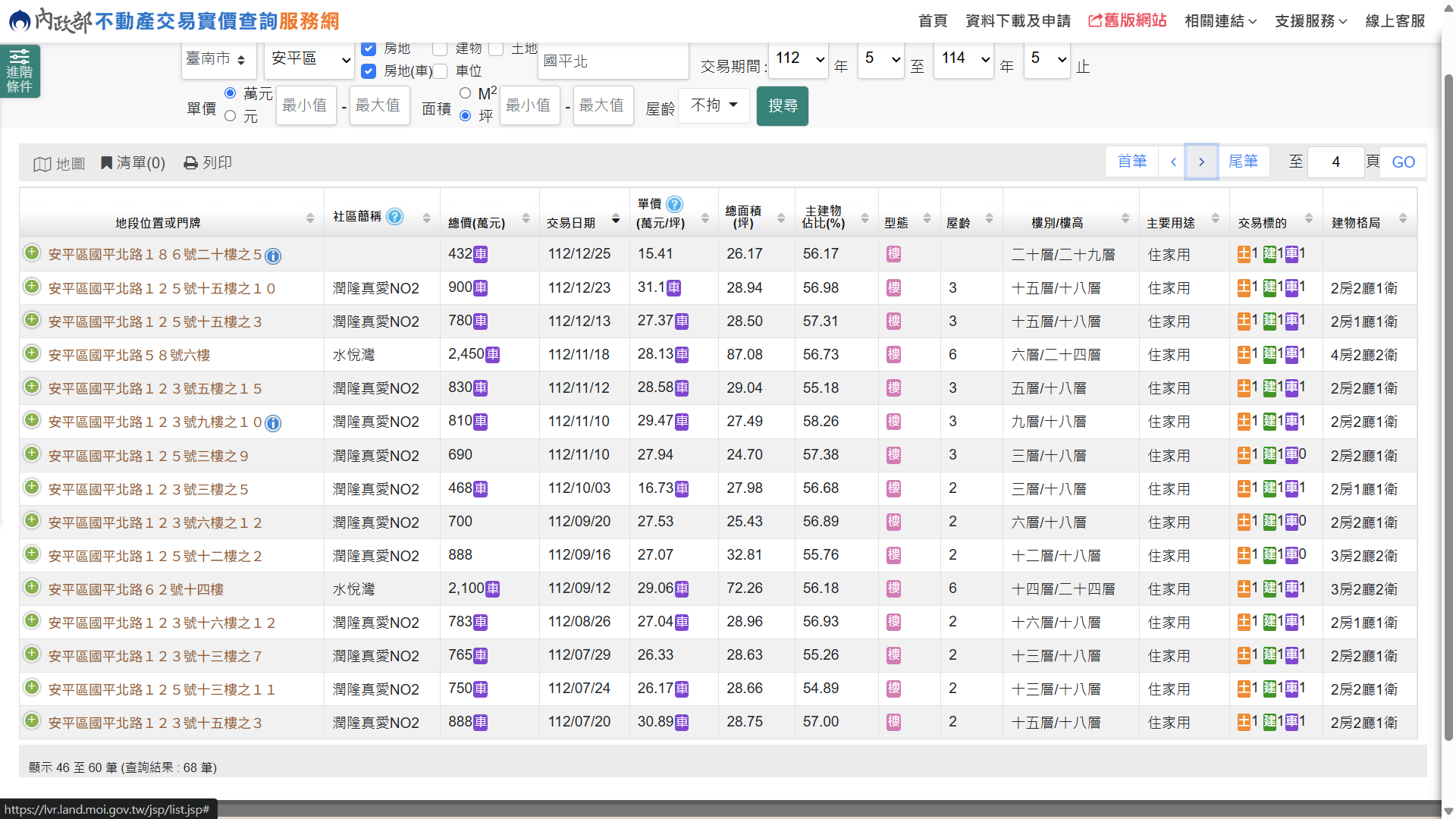Viewport: 1456px width, 819px height.
Task: Open the 安平區 district dropdown
Action: (309, 60)
